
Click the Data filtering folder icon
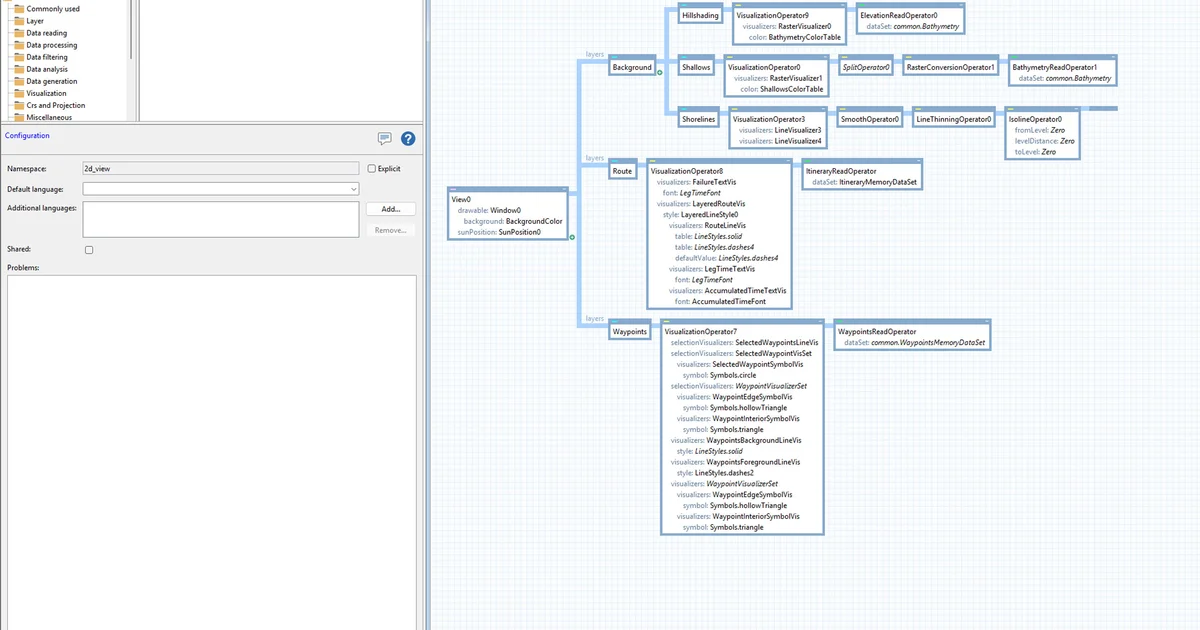pyautogui.click(x=18, y=57)
